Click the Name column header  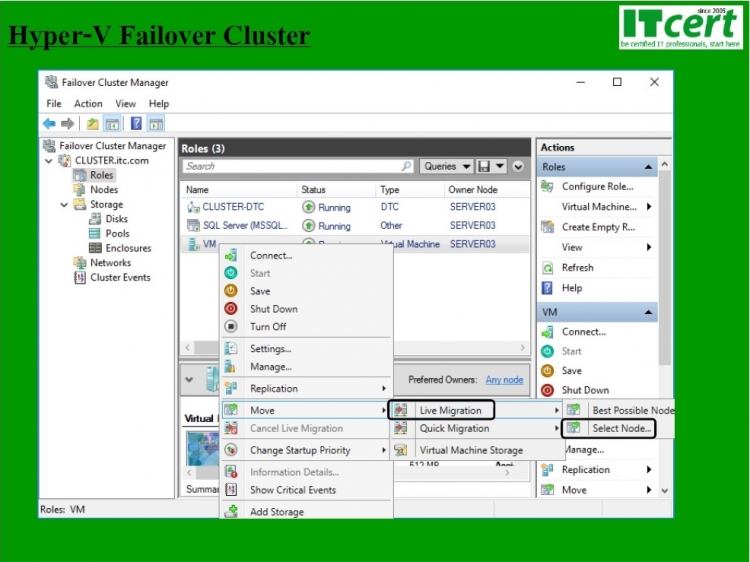coord(197,190)
